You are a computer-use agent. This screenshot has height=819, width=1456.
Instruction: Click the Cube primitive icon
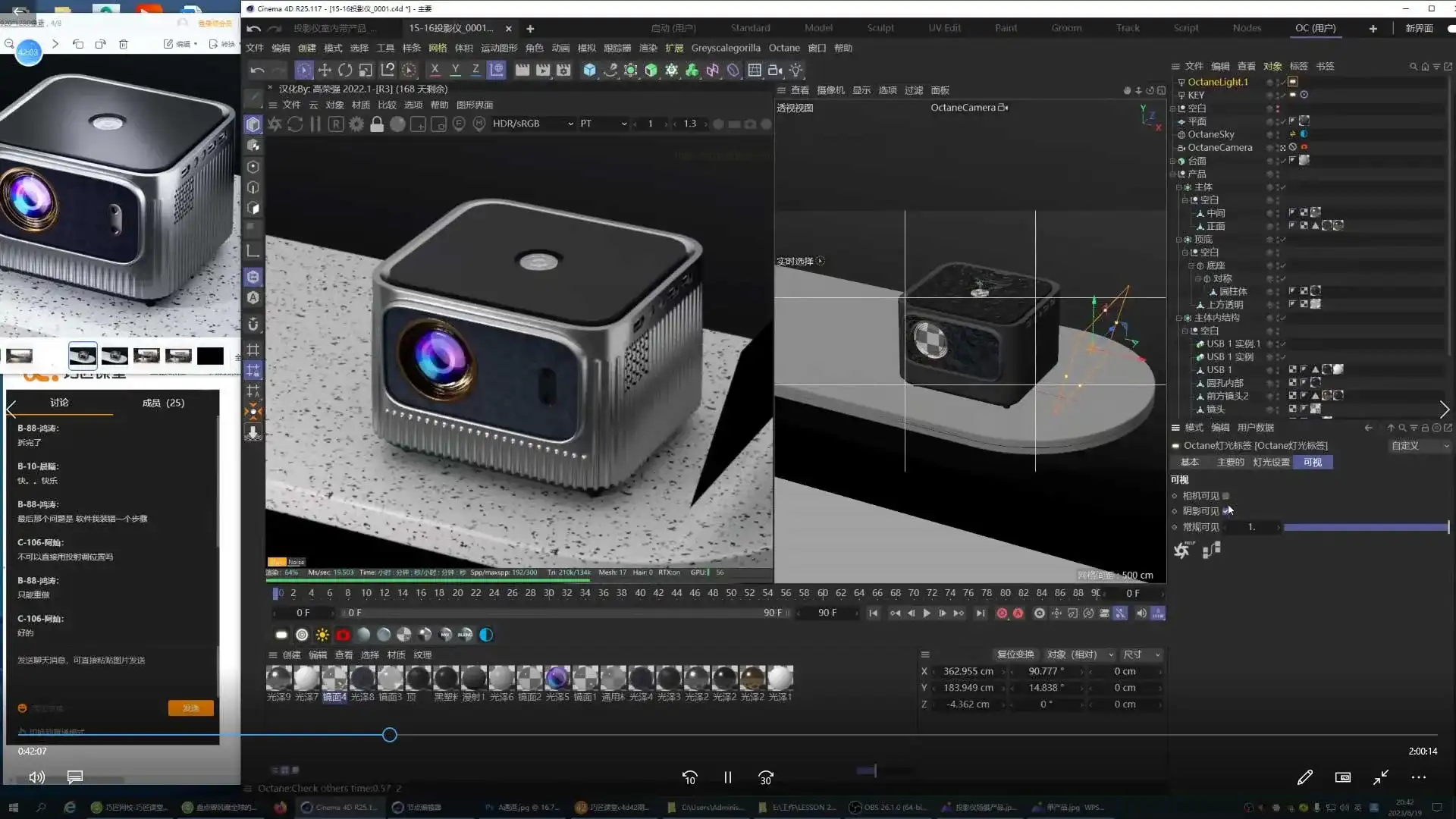[x=589, y=70]
